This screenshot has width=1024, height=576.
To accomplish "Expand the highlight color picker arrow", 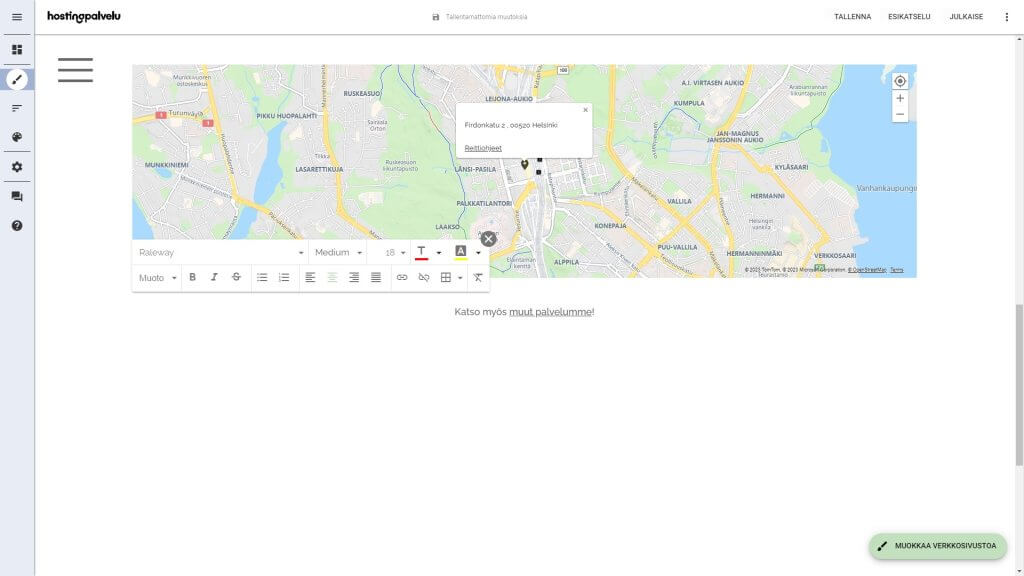I will [478, 253].
